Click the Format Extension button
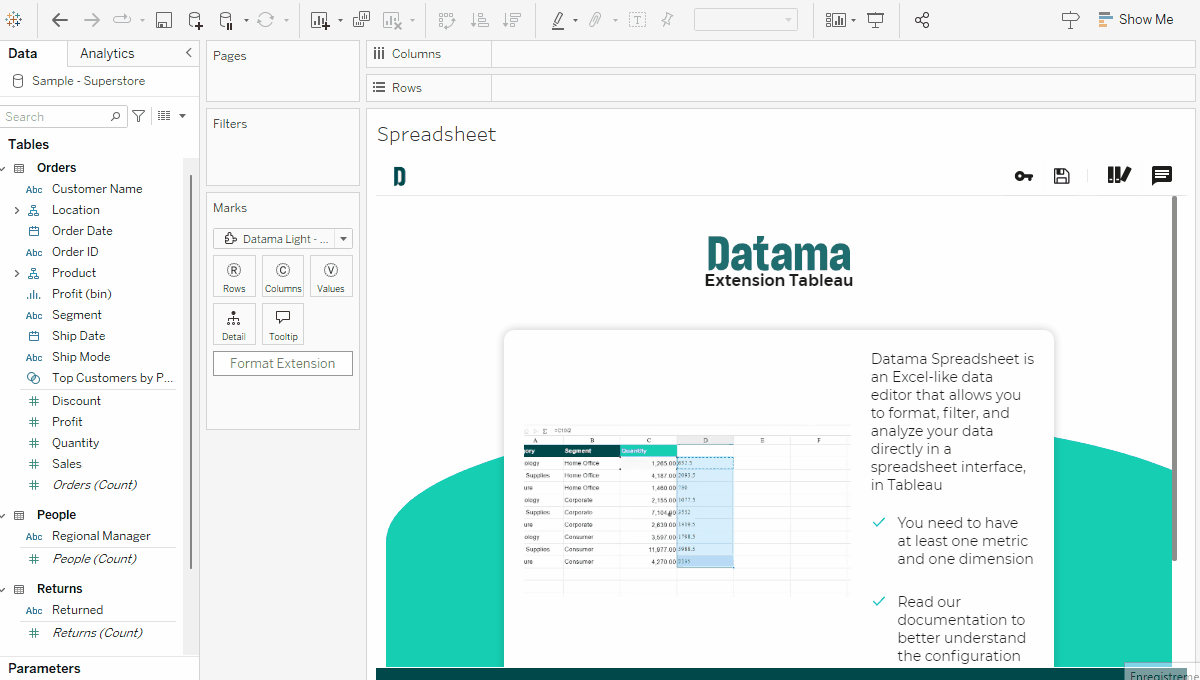The image size is (1200, 680). point(283,363)
